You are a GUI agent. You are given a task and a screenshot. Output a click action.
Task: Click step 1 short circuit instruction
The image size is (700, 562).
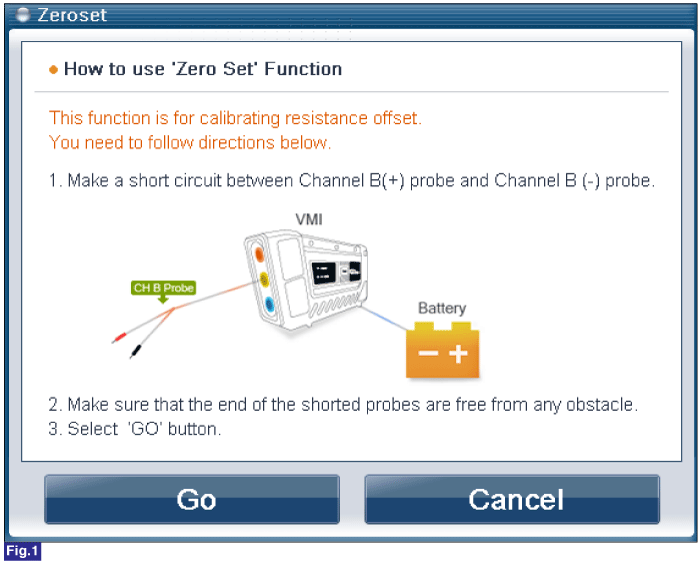tap(352, 181)
